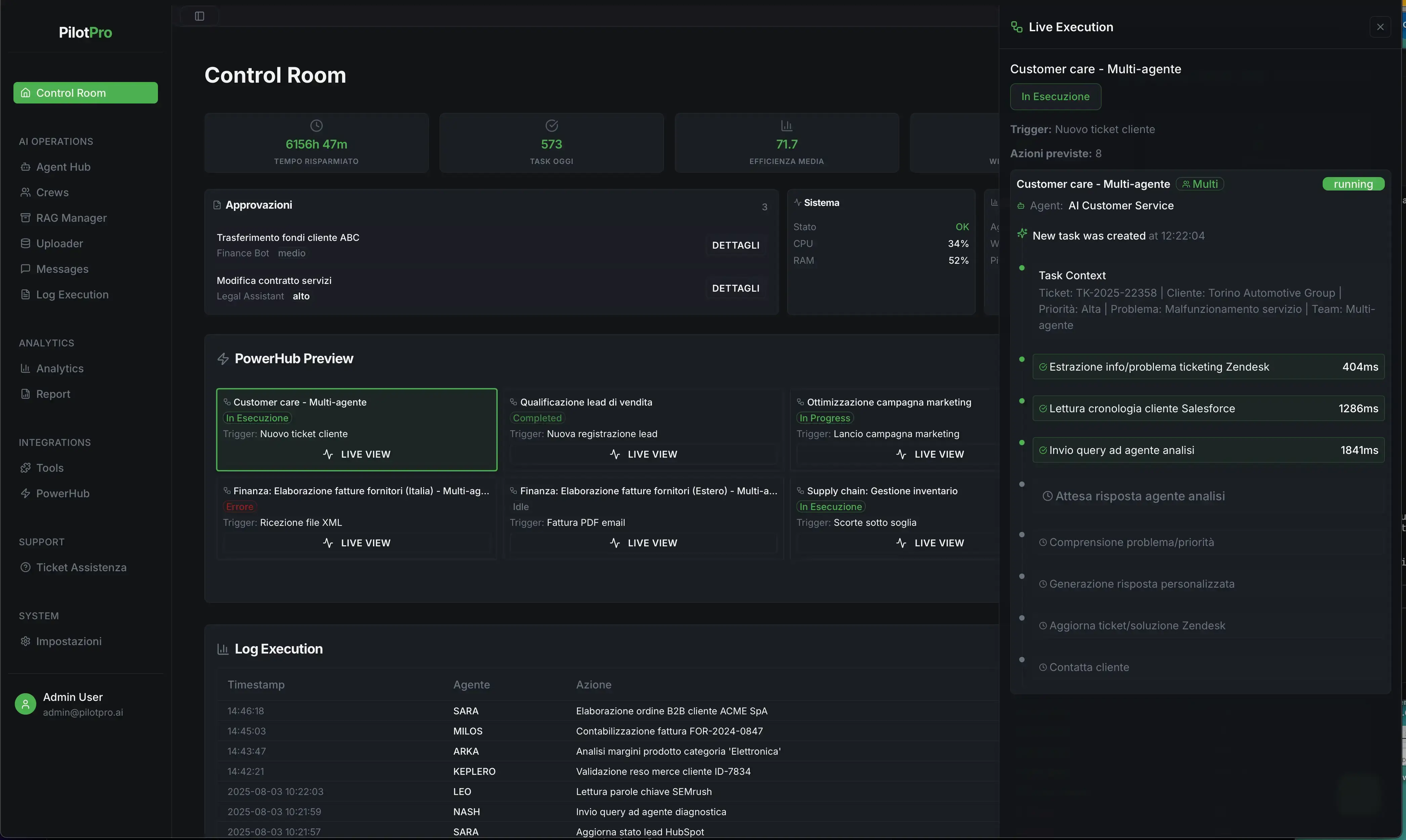Click the Admin User avatar

click(x=25, y=704)
